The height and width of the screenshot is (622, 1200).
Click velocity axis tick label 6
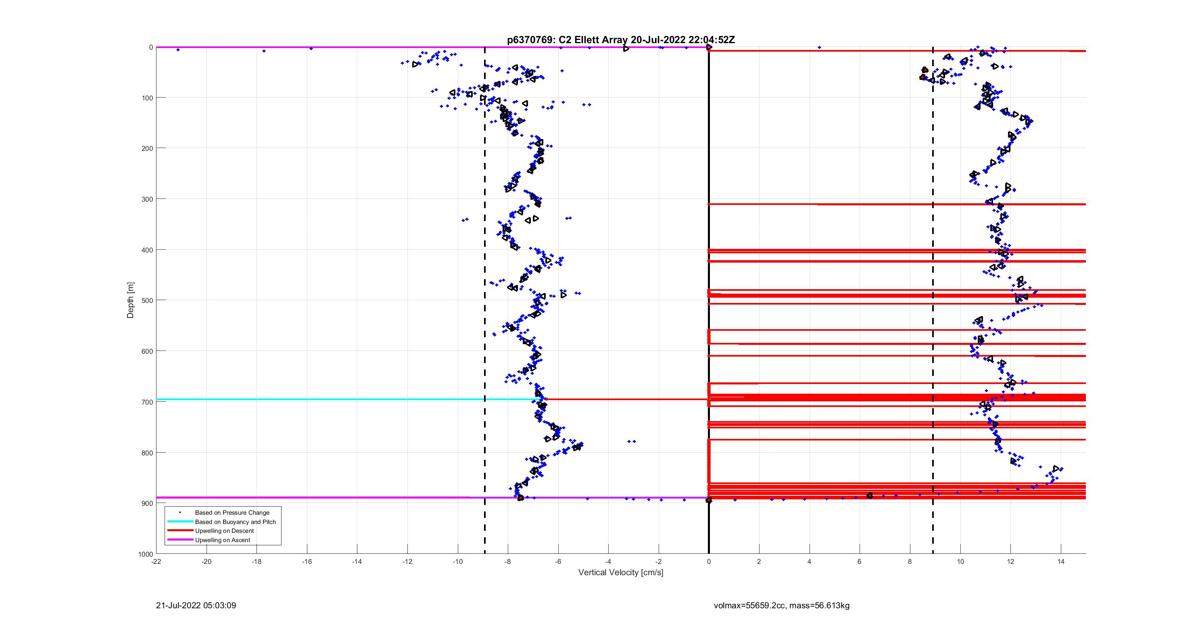pos(859,562)
